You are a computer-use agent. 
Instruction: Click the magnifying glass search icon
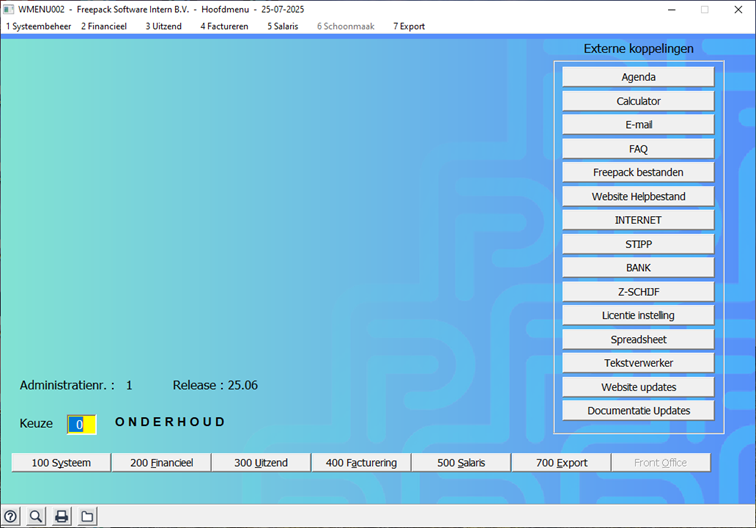click(36, 516)
